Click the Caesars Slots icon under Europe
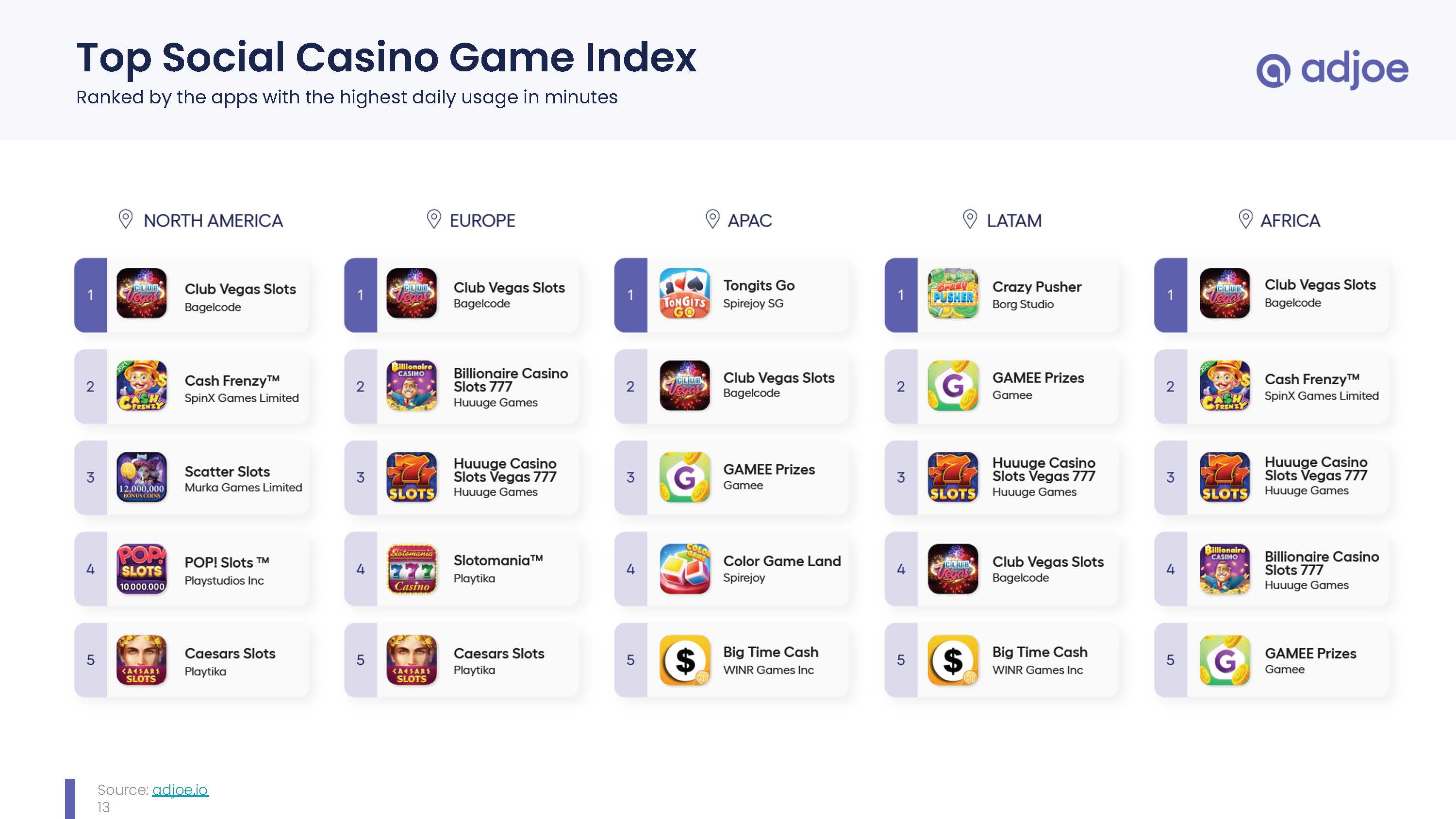The width and height of the screenshot is (1456, 819). click(x=412, y=659)
